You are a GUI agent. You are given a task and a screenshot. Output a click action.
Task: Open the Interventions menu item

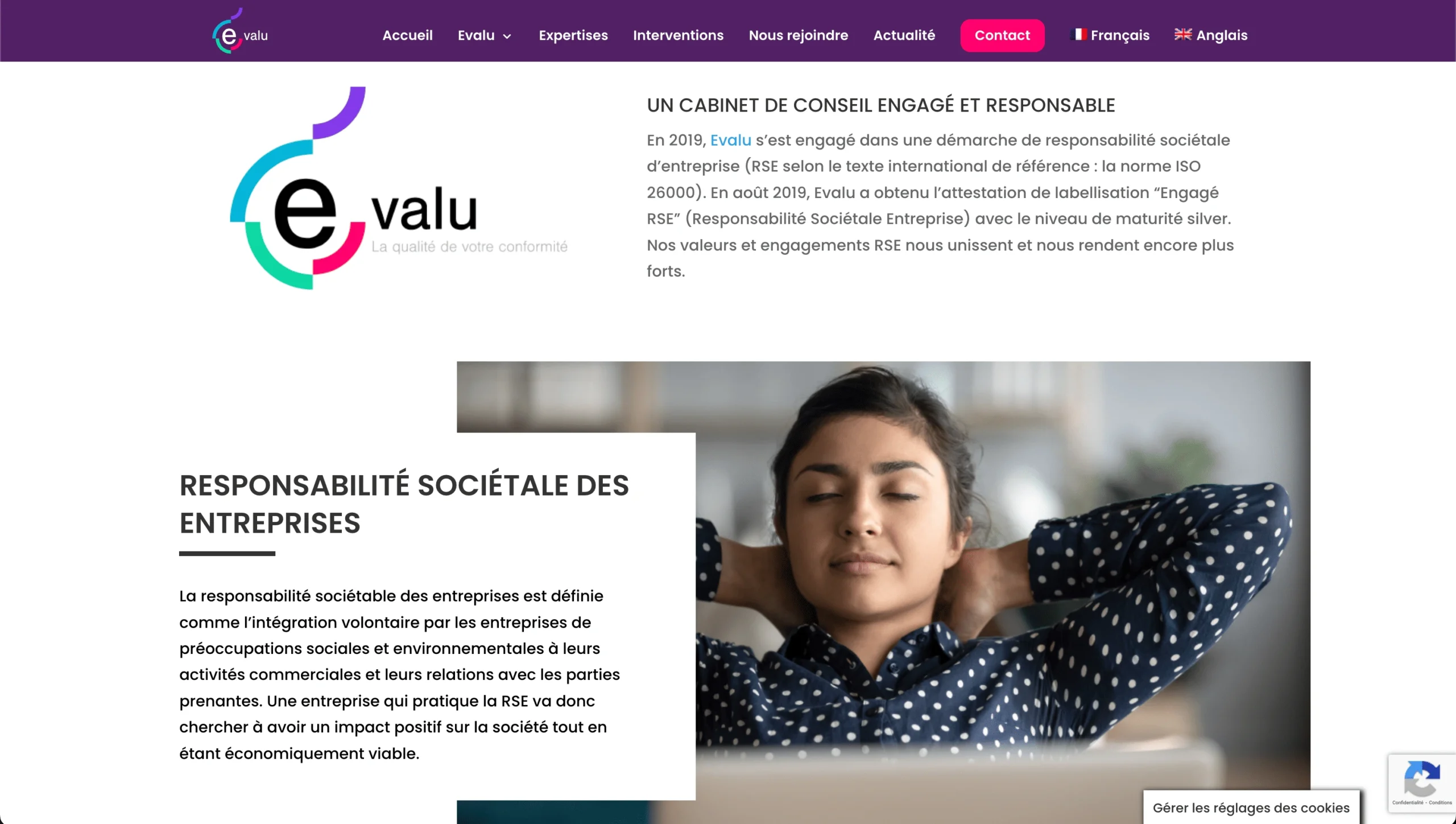tap(678, 35)
